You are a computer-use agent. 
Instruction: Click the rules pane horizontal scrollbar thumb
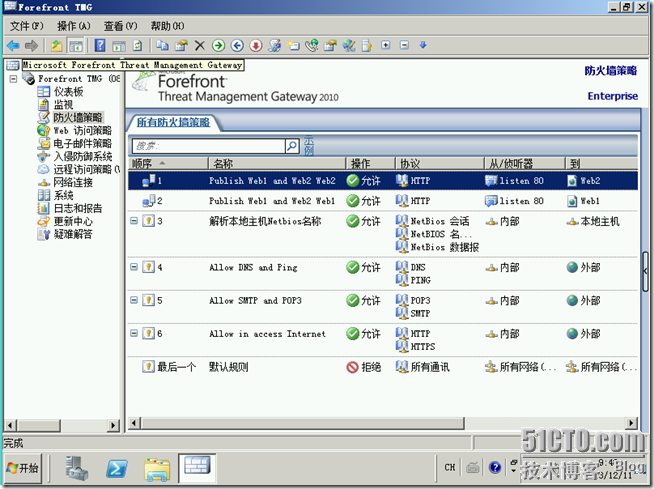[x=303, y=423]
